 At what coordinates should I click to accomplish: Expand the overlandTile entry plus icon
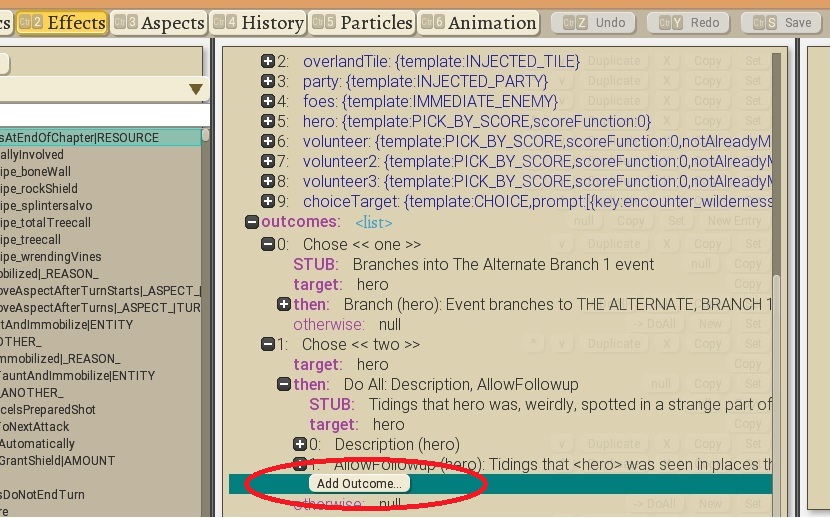tap(268, 62)
